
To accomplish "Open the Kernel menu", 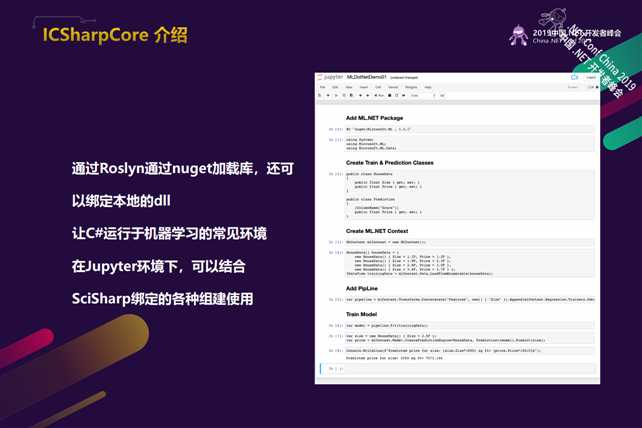I will tap(393, 87).
